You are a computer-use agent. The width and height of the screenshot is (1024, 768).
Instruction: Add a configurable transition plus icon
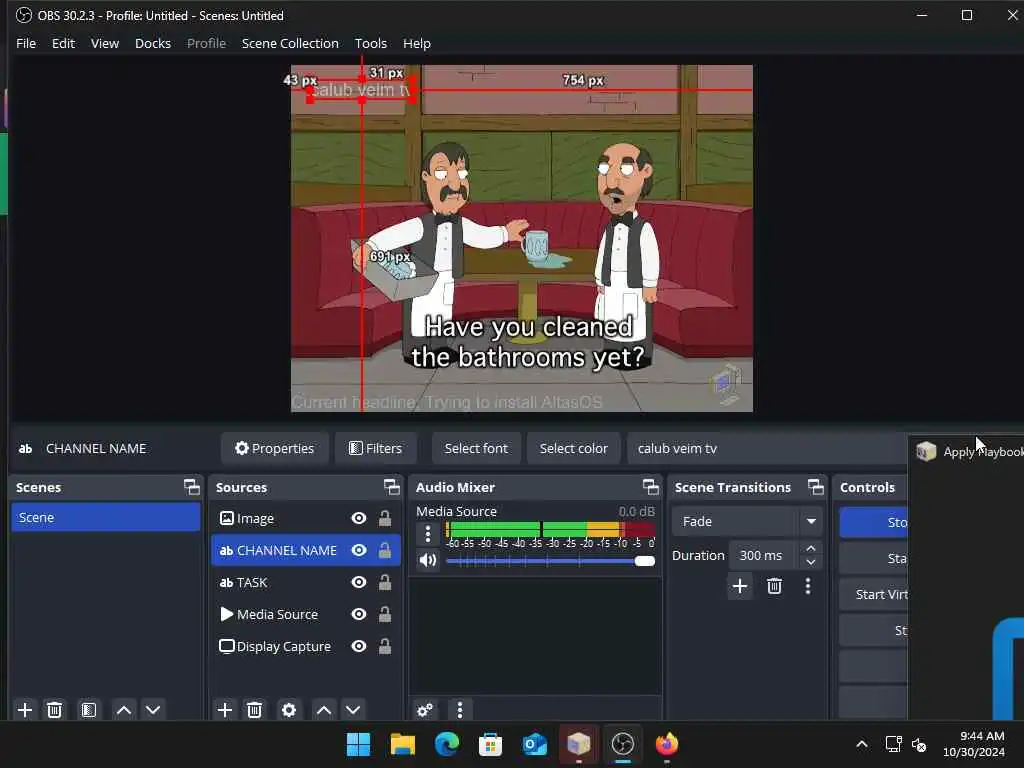click(740, 586)
